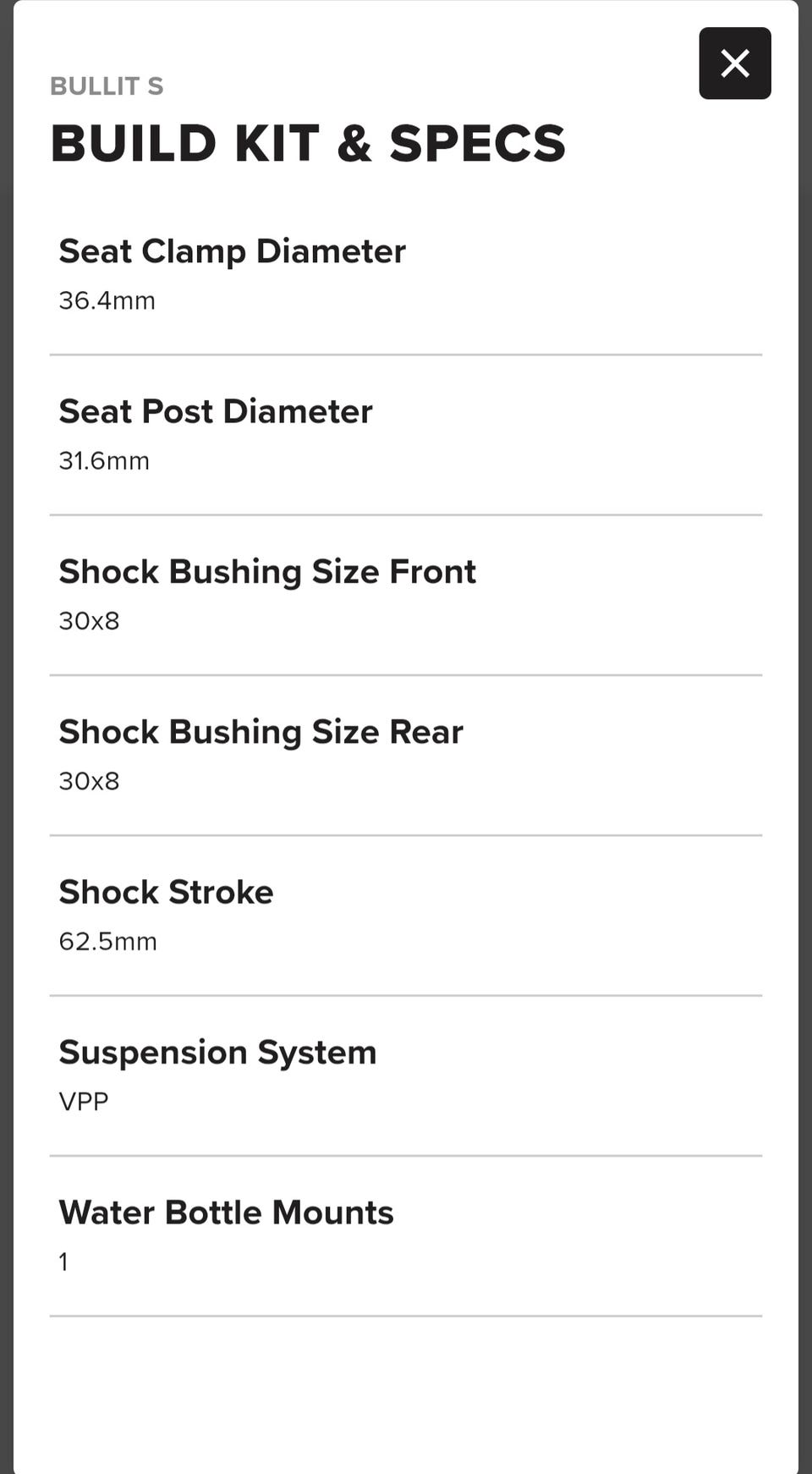Select the Shock Bushing Size Front label

click(x=267, y=572)
